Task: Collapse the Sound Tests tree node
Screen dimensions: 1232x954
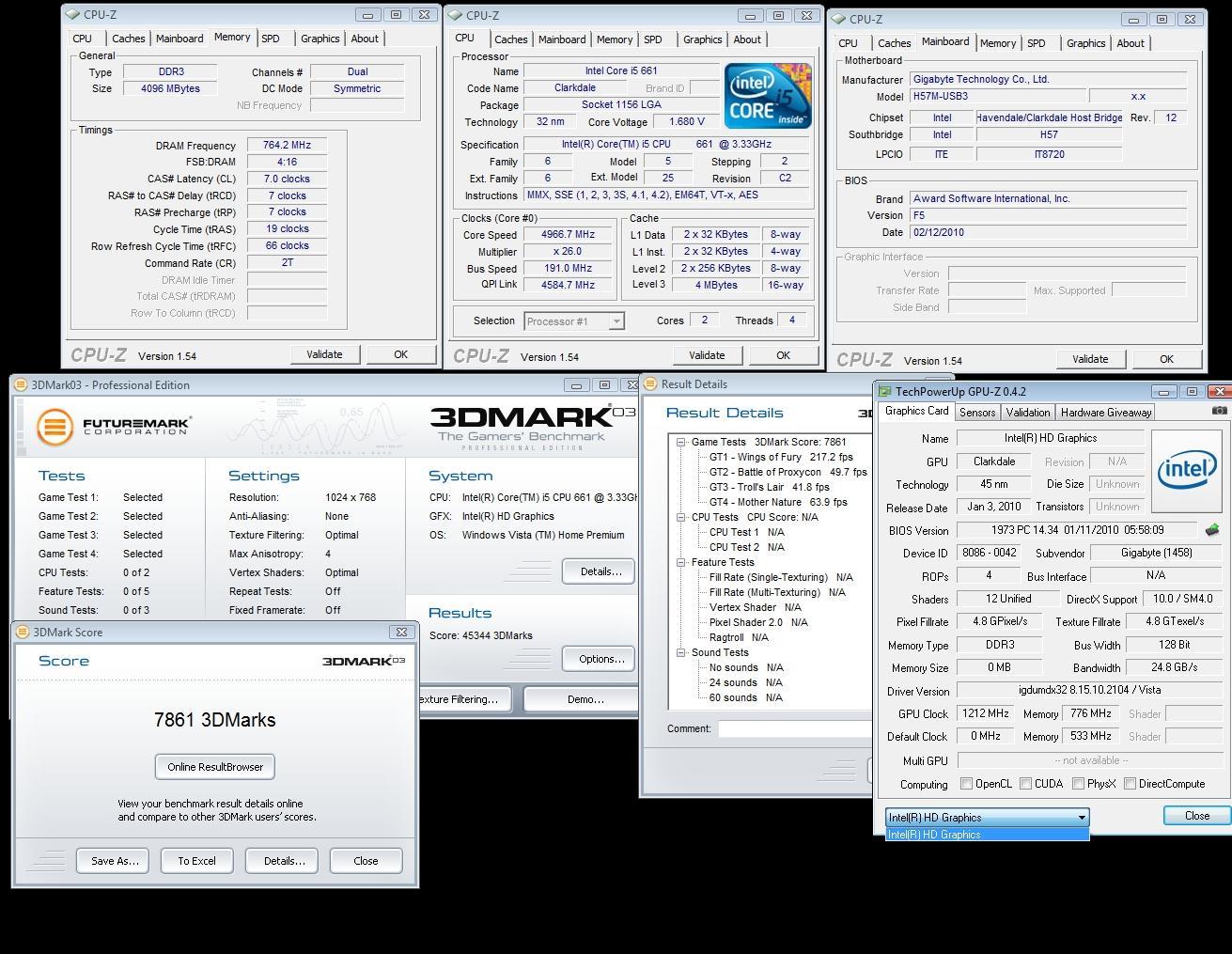Action: point(680,652)
